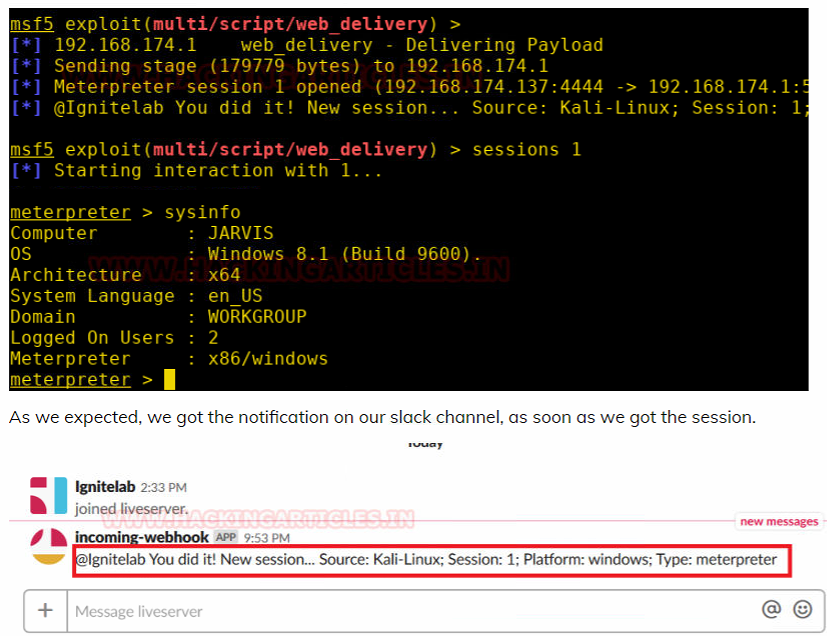Viewport: 827px width, 636px height.
Task: Open the emoji picker smiley icon
Action: pos(803,609)
